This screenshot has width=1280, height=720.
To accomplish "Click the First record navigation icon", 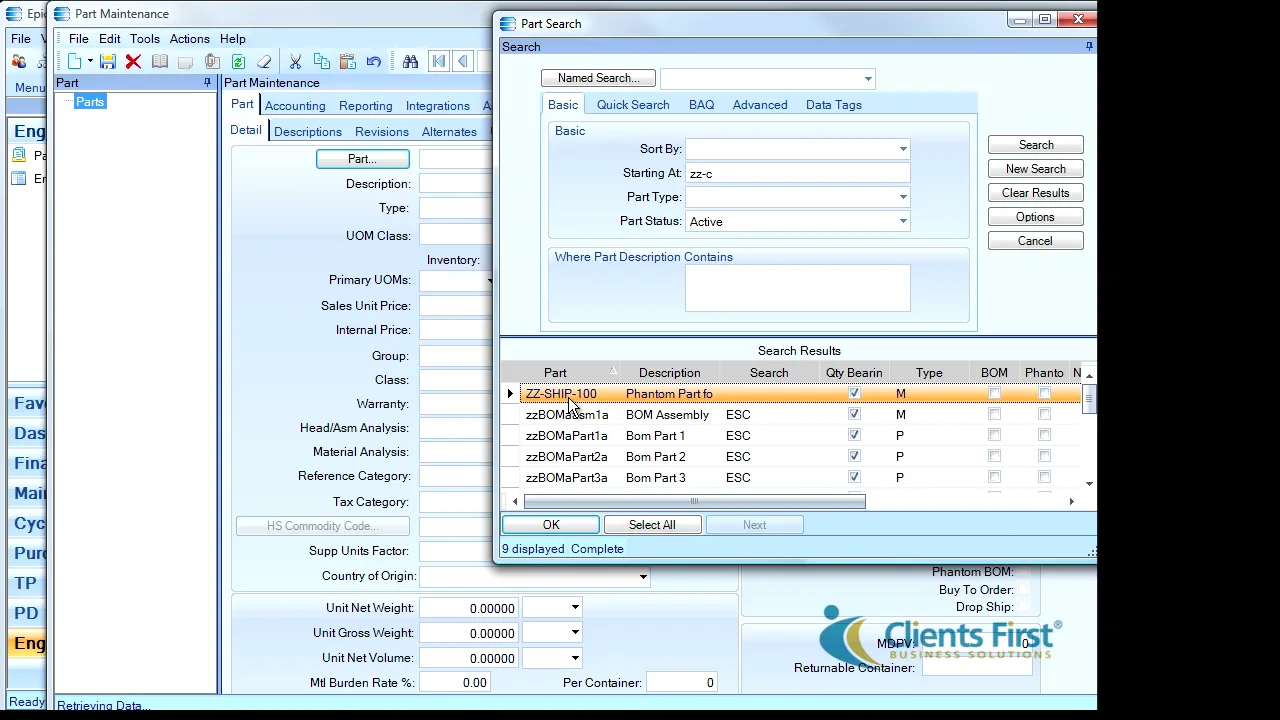I will [x=438, y=62].
